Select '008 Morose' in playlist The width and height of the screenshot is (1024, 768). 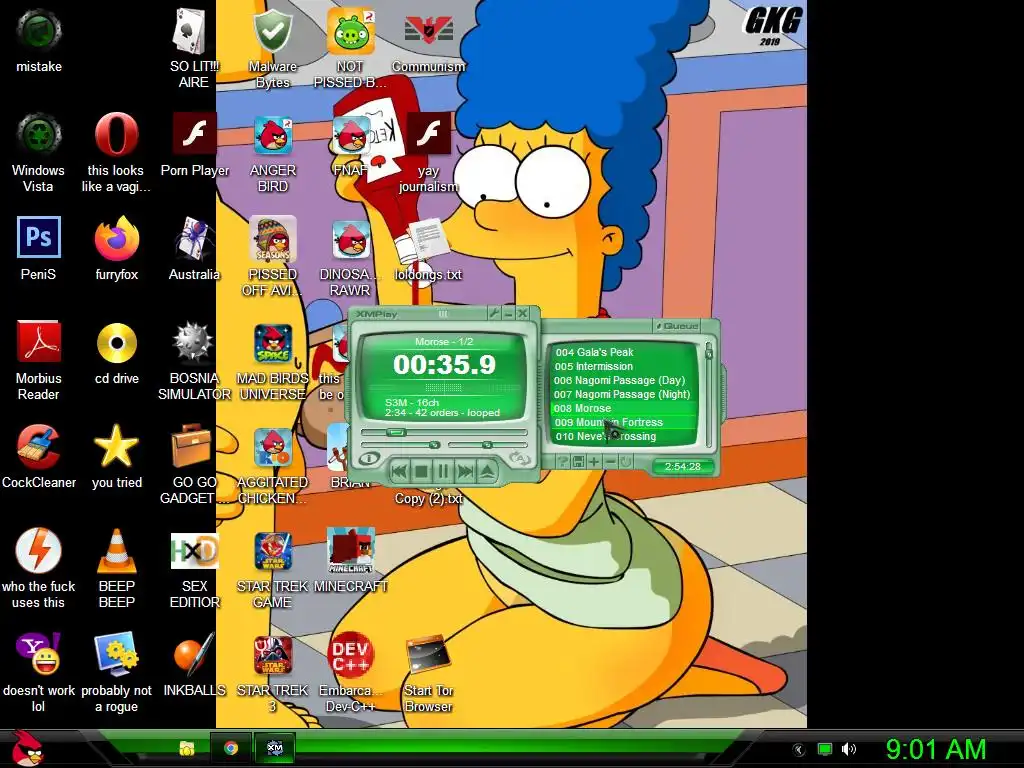[625, 408]
